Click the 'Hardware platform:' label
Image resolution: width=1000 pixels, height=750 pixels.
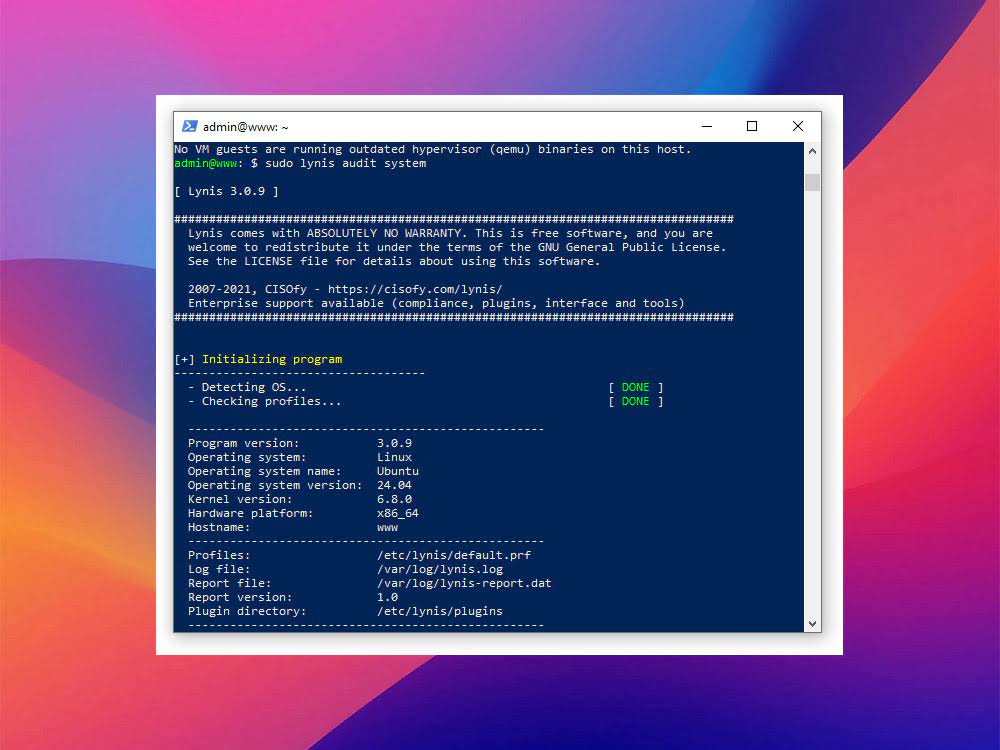coord(251,513)
